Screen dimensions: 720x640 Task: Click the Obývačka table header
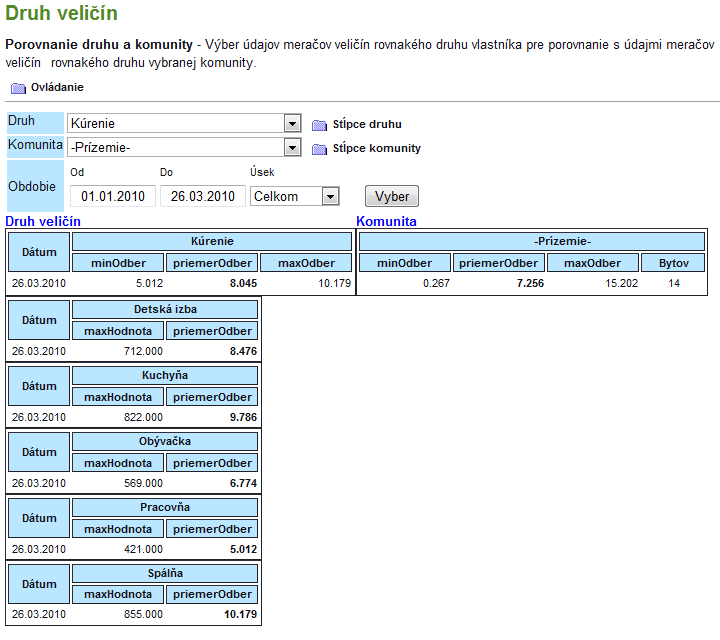(165, 441)
